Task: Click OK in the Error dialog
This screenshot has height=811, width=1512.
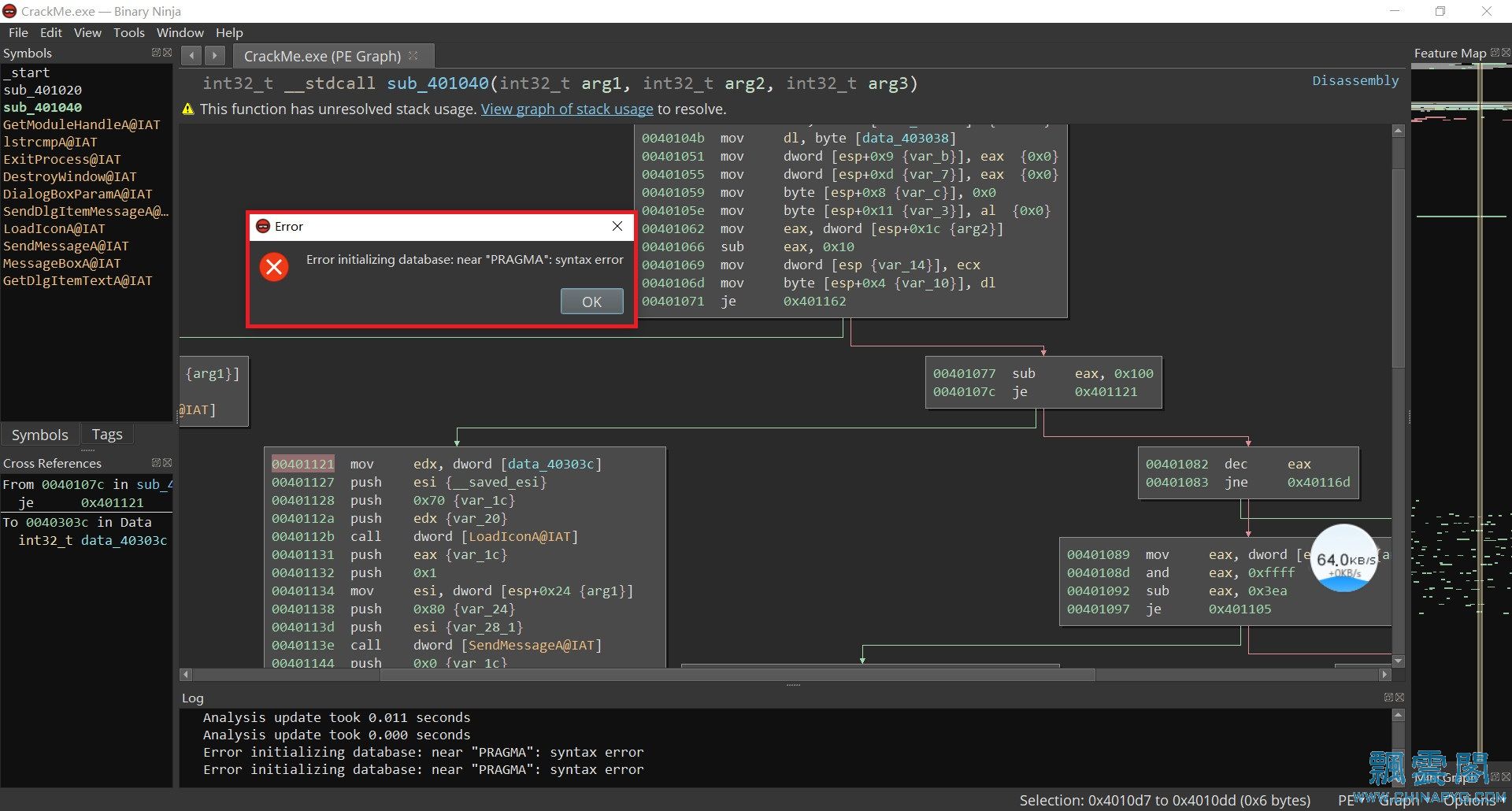Action: (591, 302)
